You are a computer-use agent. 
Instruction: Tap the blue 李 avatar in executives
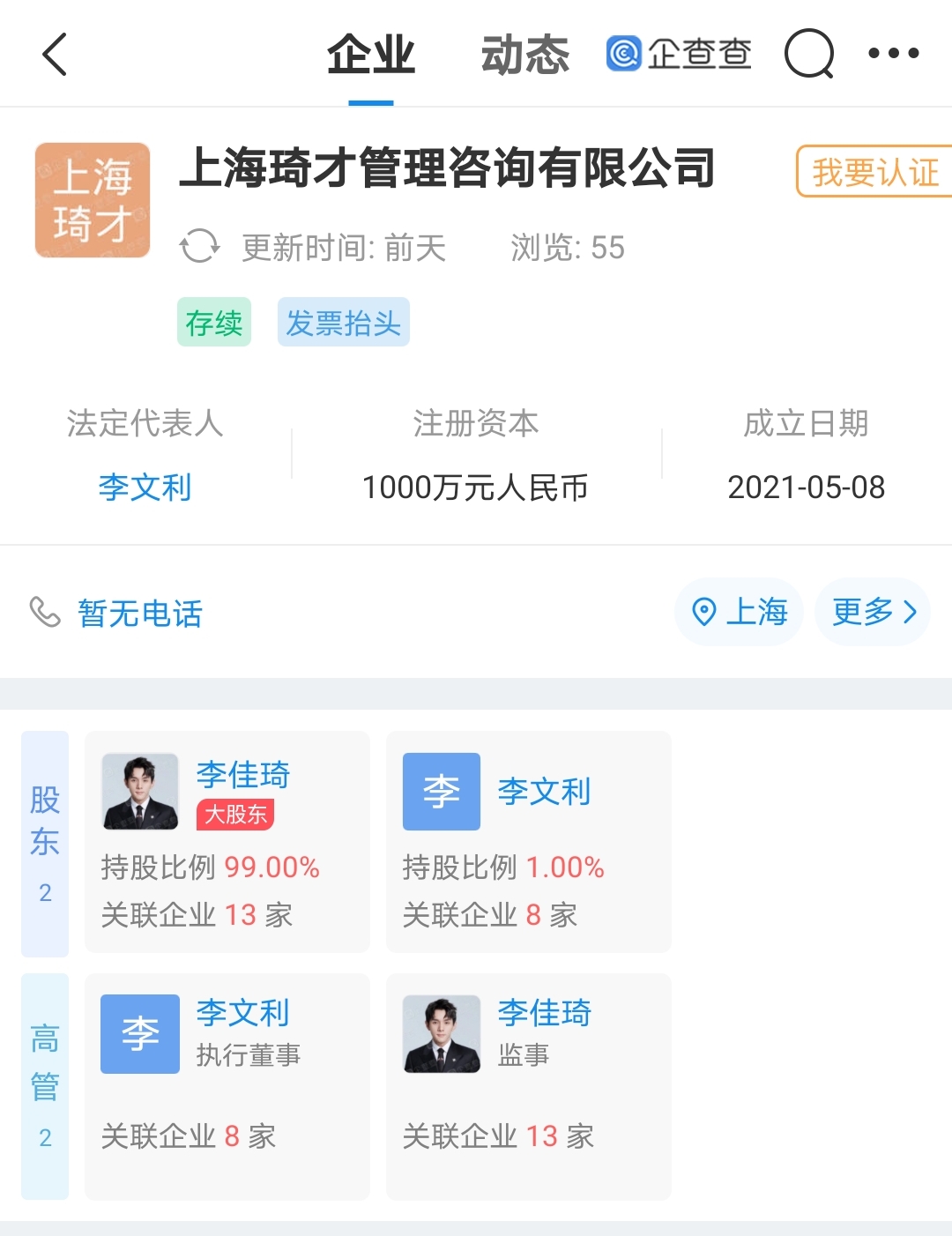pyautogui.click(x=140, y=1033)
